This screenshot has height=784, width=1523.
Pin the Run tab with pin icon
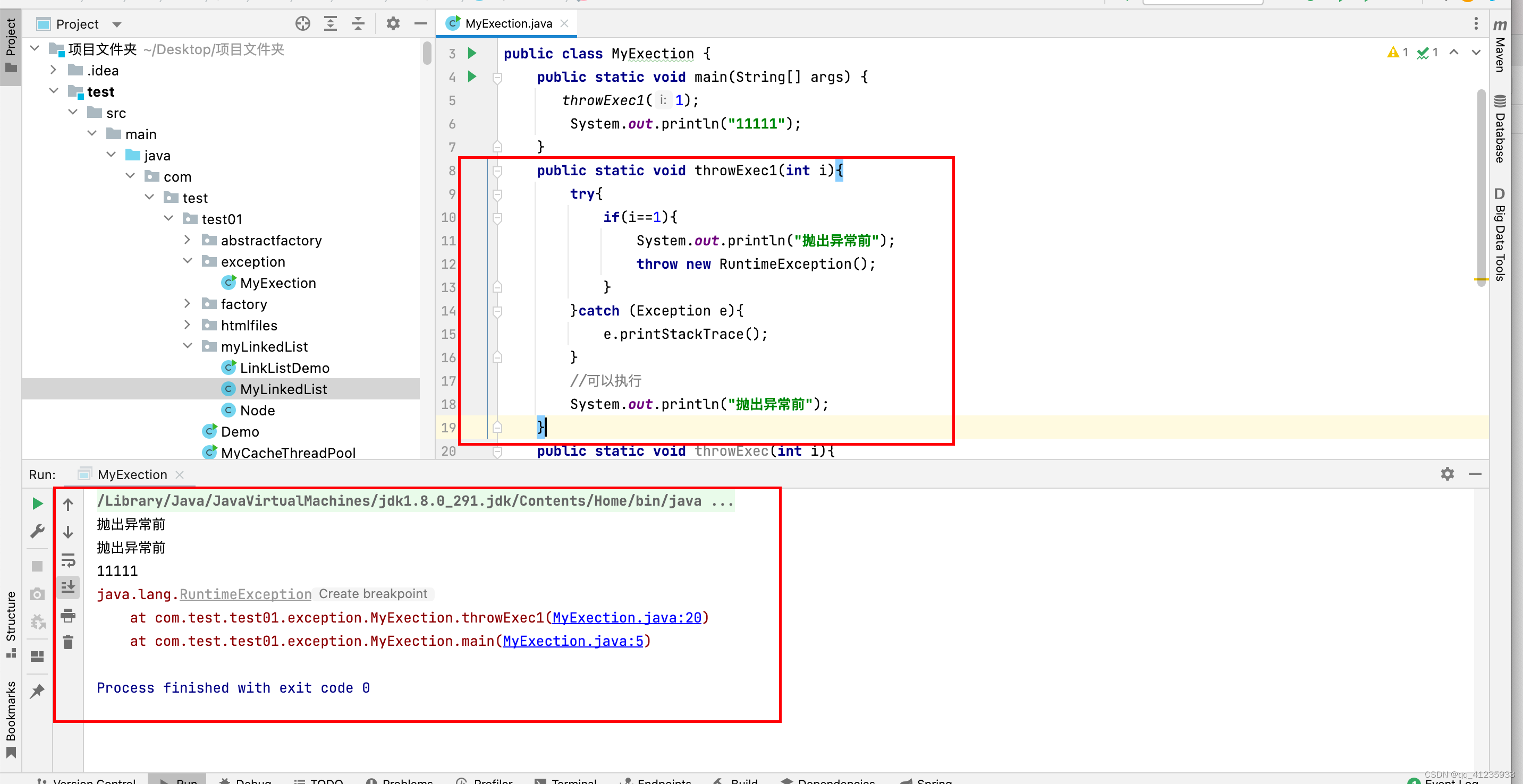(37, 691)
